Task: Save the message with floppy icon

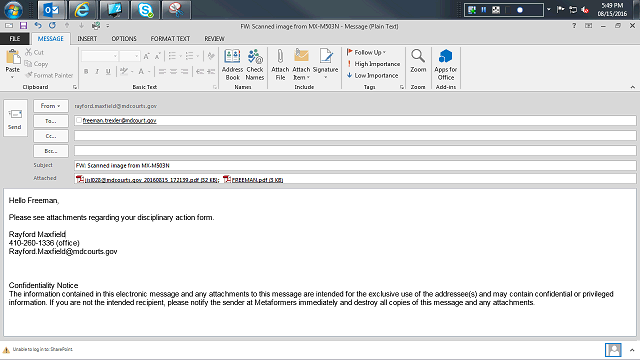Action: click(23, 26)
